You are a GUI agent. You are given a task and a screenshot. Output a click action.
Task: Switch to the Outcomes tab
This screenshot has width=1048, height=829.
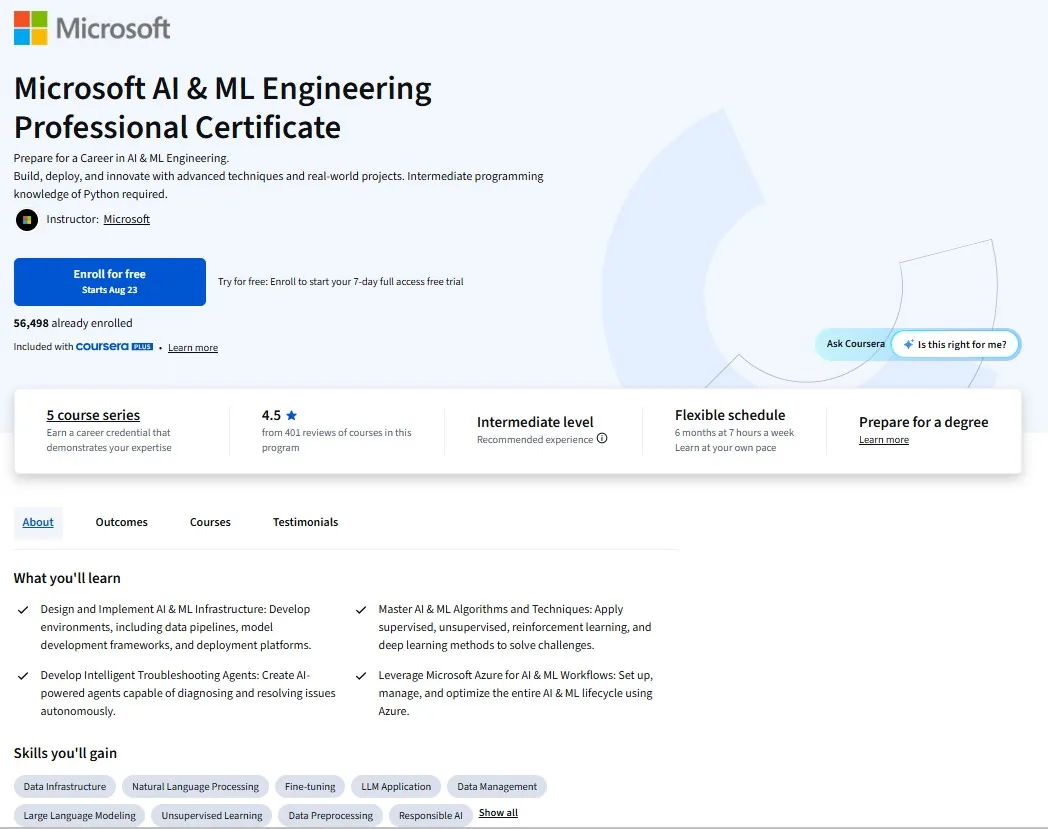[122, 522]
